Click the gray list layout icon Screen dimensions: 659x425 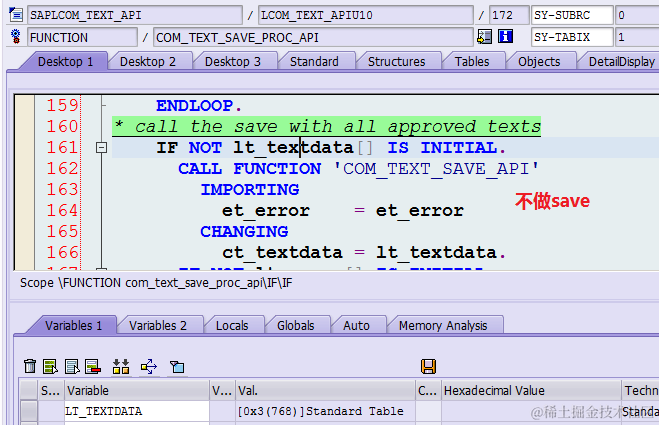pos(72,366)
